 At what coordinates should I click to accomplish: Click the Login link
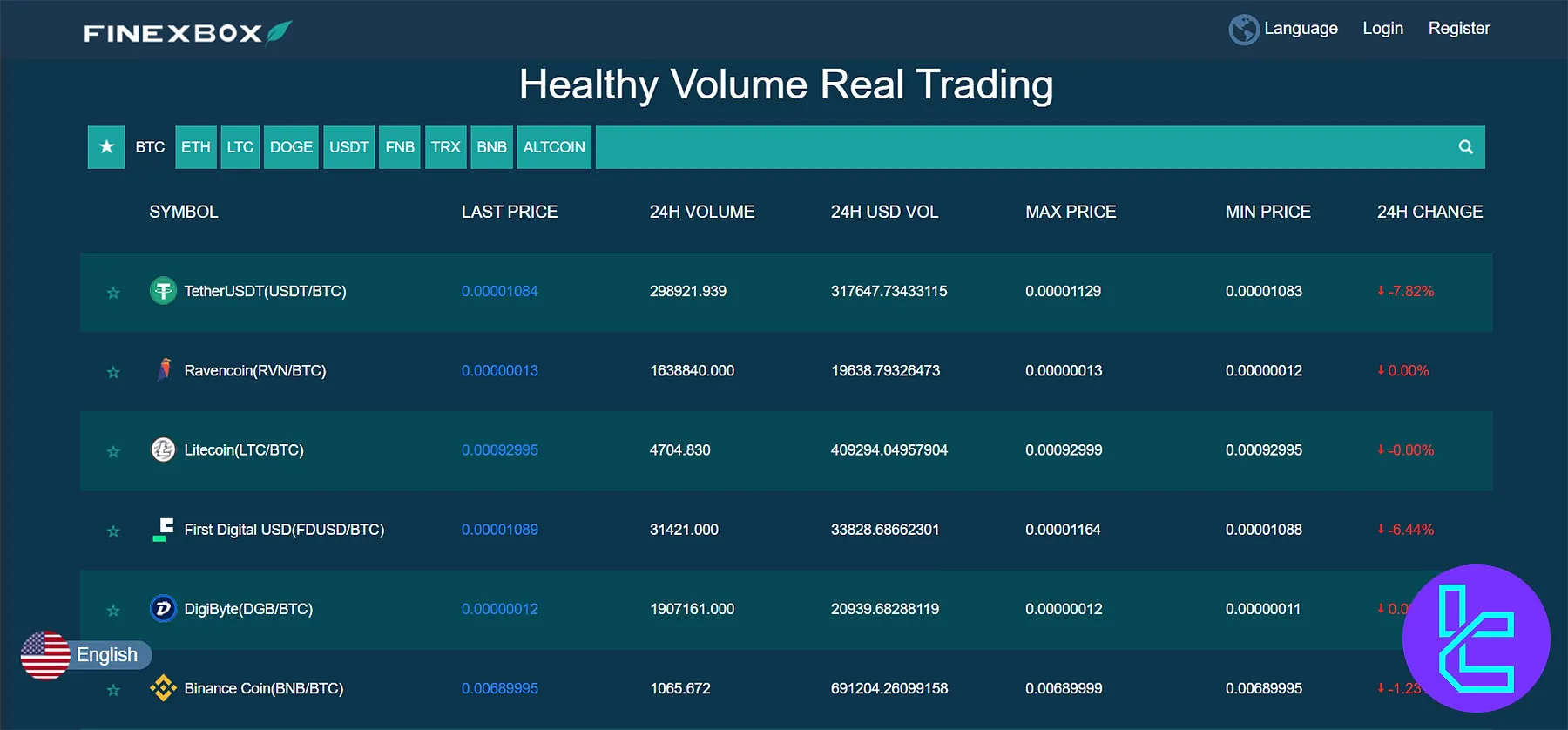(x=1383, y=29)
